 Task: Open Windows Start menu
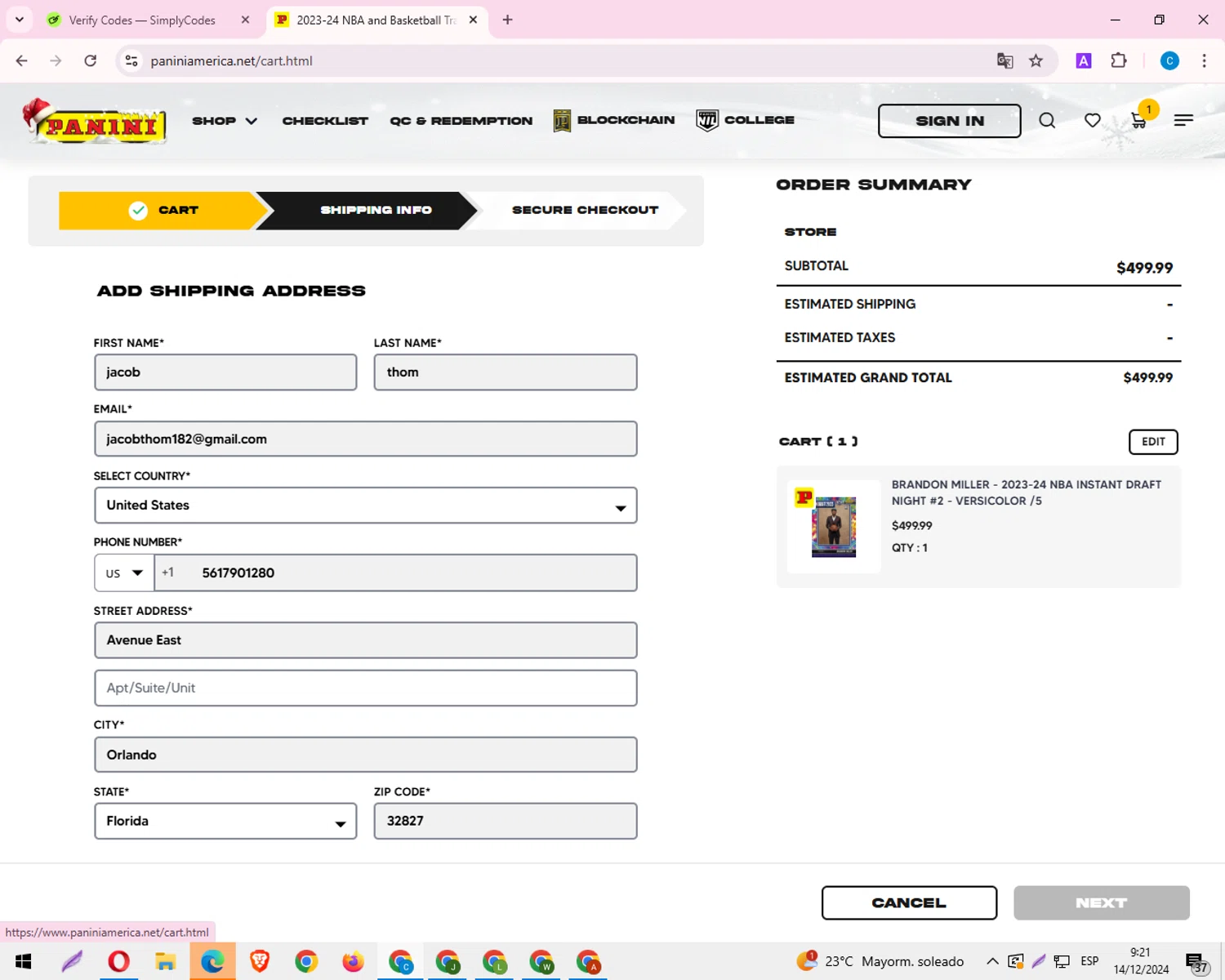click(23, 961)
